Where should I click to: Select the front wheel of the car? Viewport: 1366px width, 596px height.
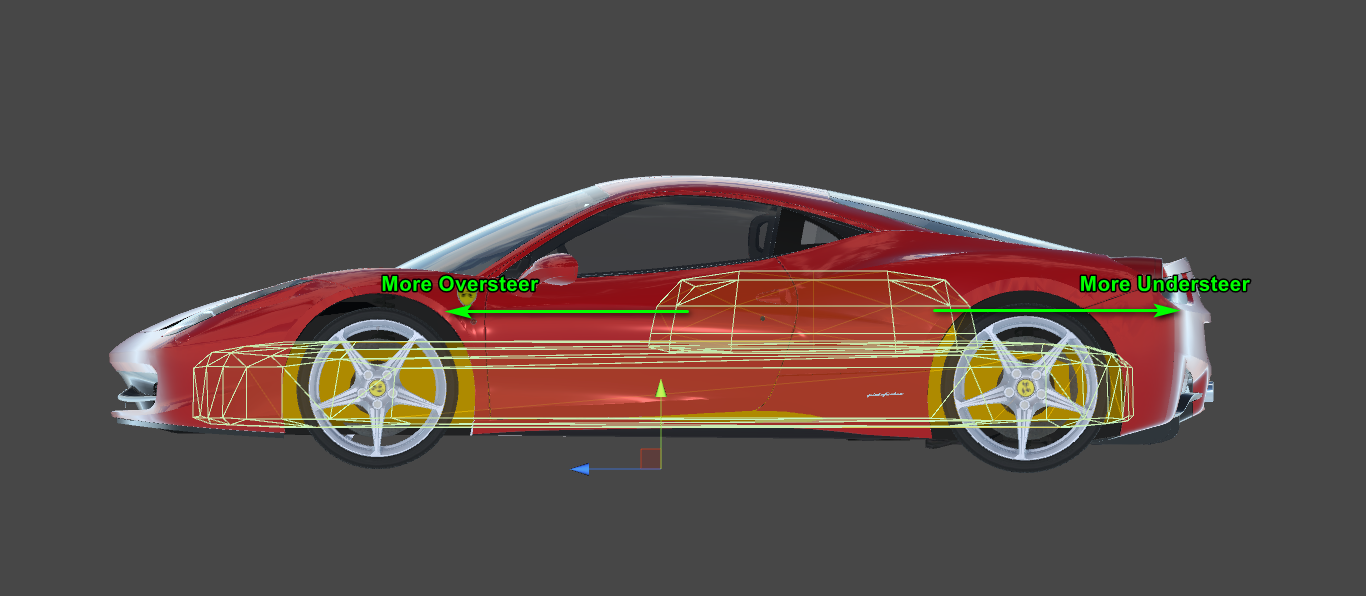(x=378, y=389)
